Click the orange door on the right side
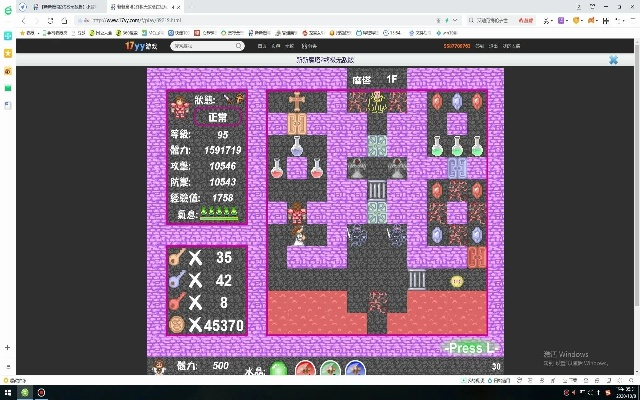Viewport: 640px width, 400px height. coord(477,257)
